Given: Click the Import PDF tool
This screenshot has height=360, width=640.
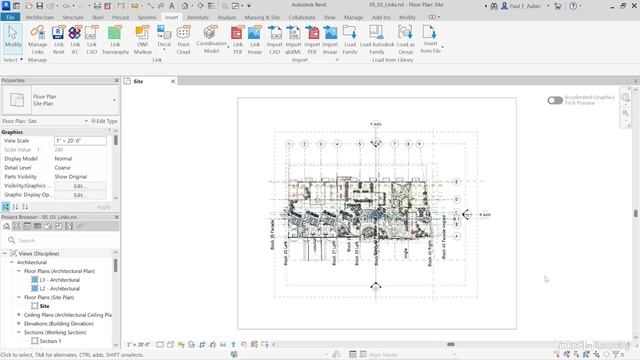Looking at the screenshot, I should [x=312, y=40].
